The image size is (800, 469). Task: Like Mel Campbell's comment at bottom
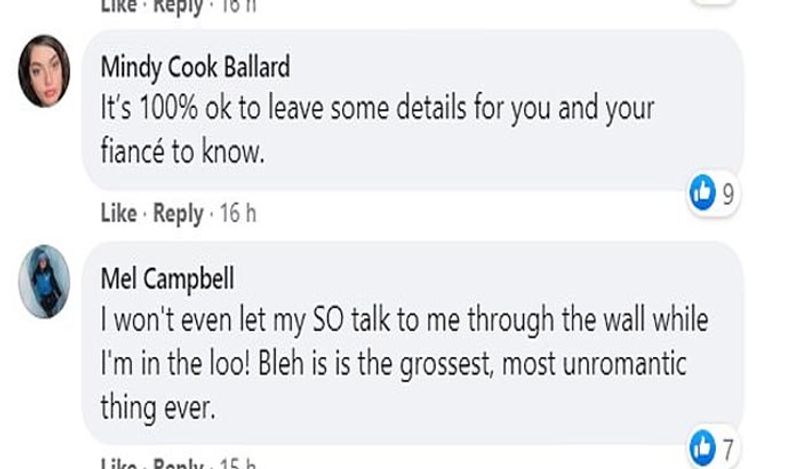(x=119, y=463)
